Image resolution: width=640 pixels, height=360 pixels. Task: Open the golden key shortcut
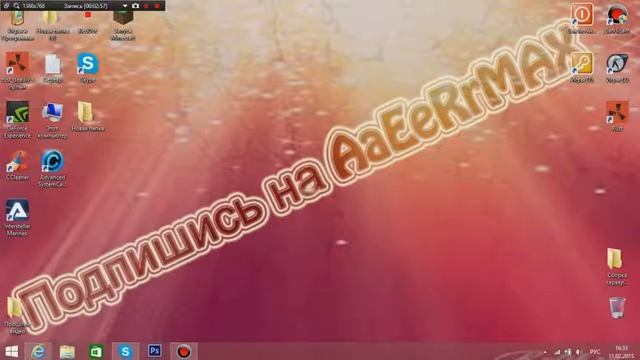[582, 67]
